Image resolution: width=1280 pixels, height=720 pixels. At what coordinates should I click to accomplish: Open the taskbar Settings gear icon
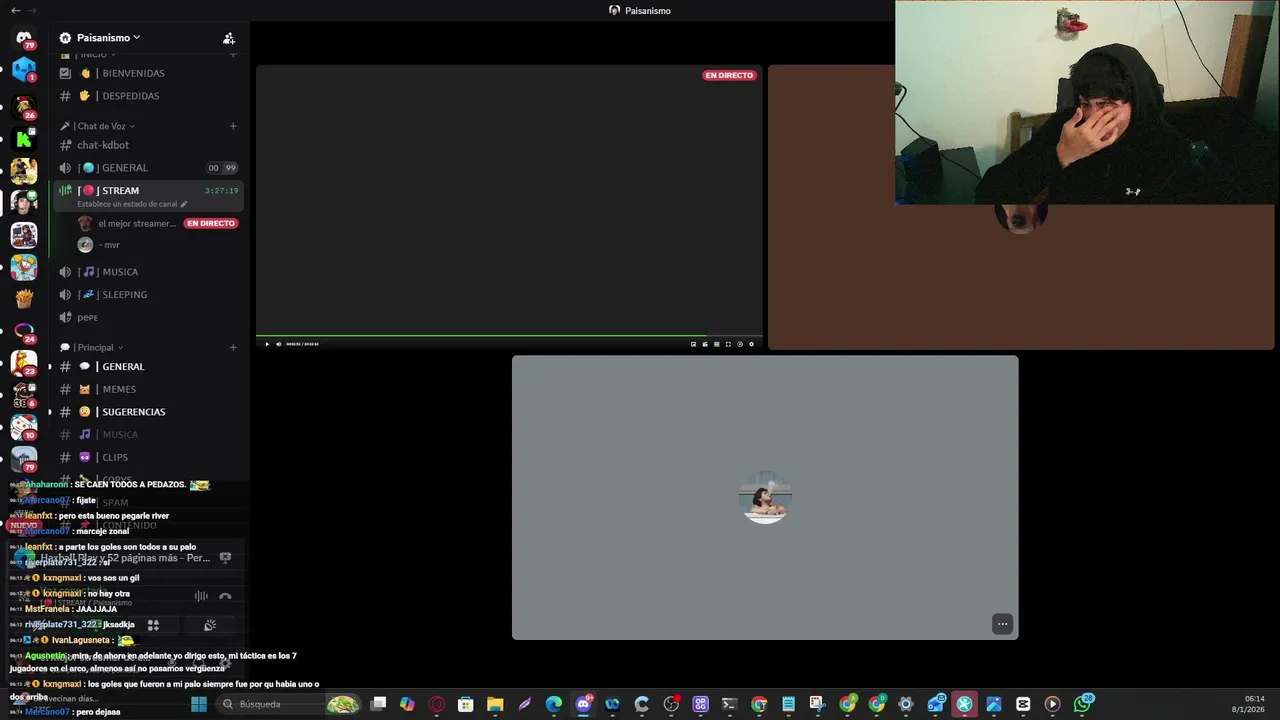pyautogui.click(x=906, y=704)
